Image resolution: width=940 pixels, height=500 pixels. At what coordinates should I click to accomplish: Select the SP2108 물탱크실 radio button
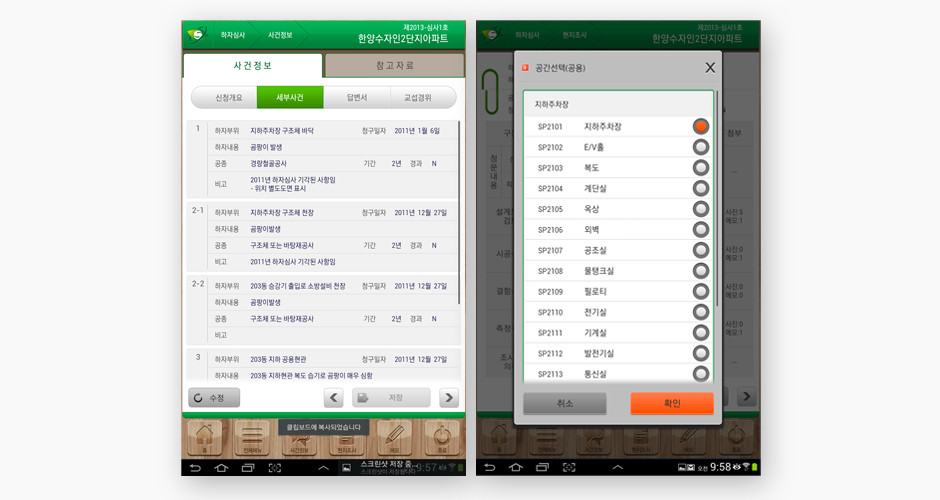[701, 270]
